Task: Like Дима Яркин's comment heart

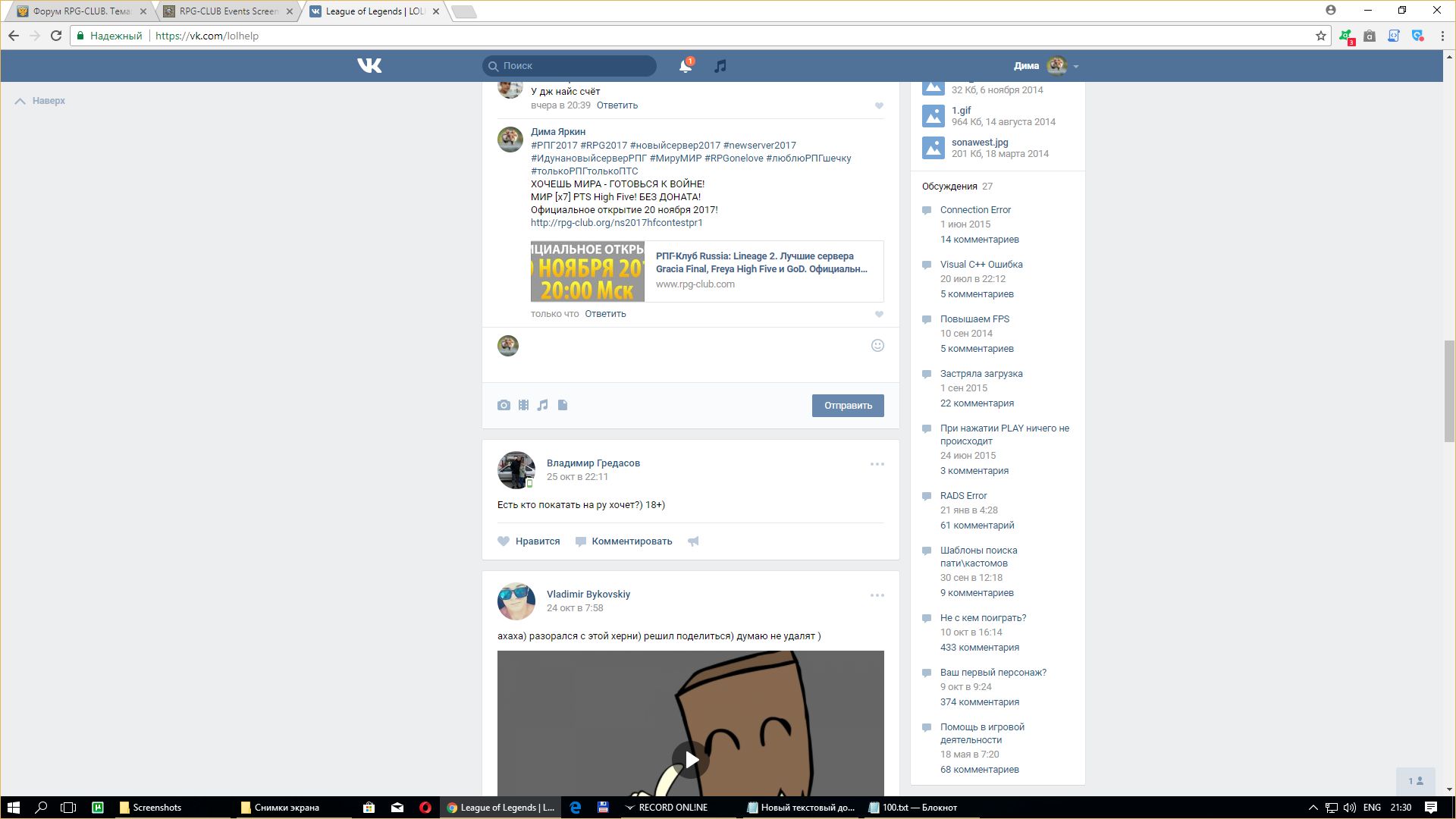Action: pos(879,314)
